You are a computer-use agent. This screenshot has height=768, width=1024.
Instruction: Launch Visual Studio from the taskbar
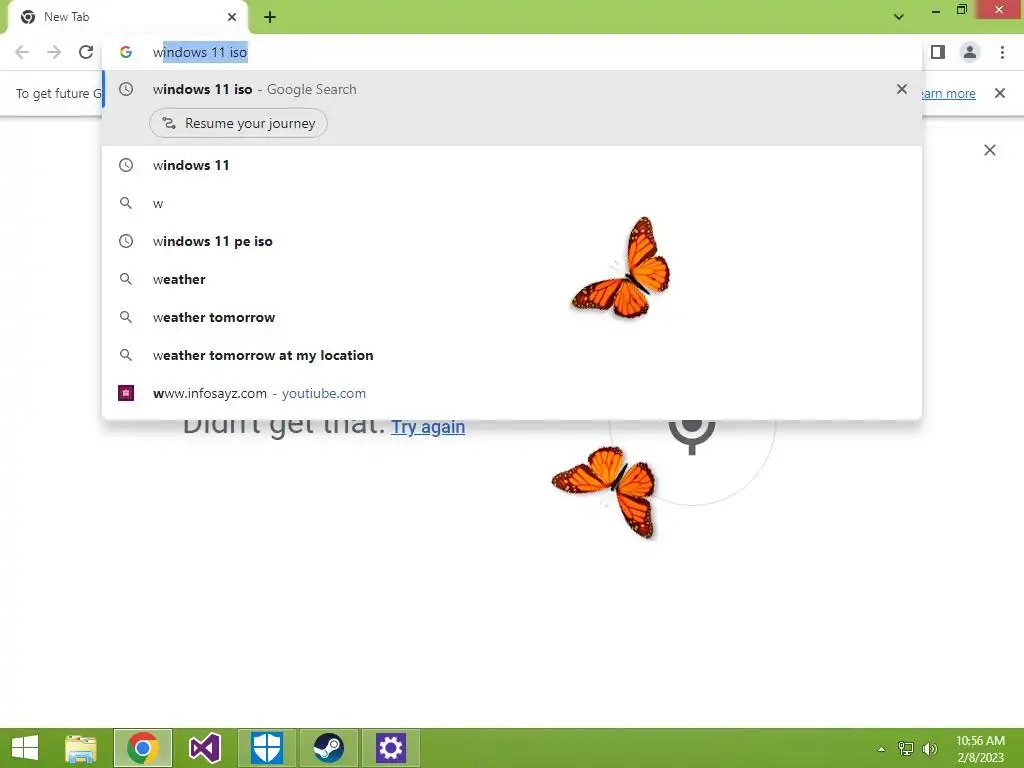pyautogui.click(x=204, y=748)
